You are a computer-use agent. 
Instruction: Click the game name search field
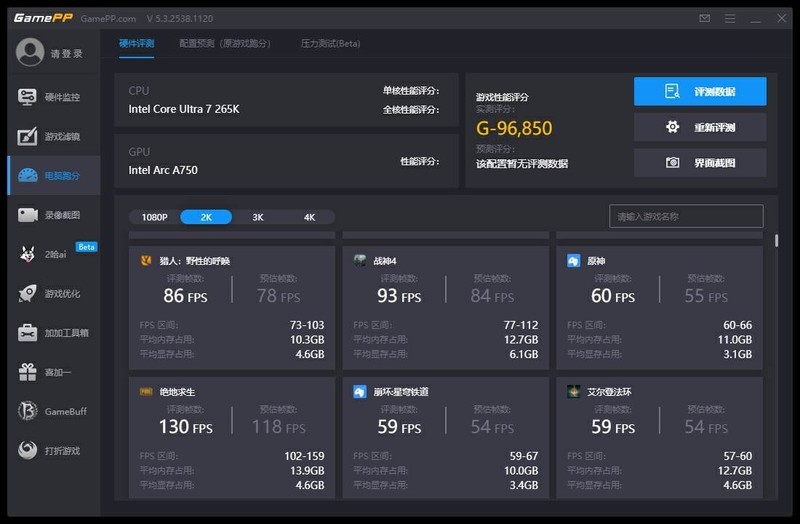click(685, 216)
